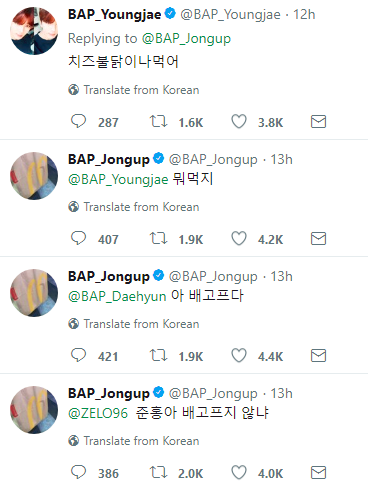Image resolution: width=368 pixels, height=485 pixels.
Task: Translate the @ZELO96 tweet from Korean
Action: [x=134, y=441]
